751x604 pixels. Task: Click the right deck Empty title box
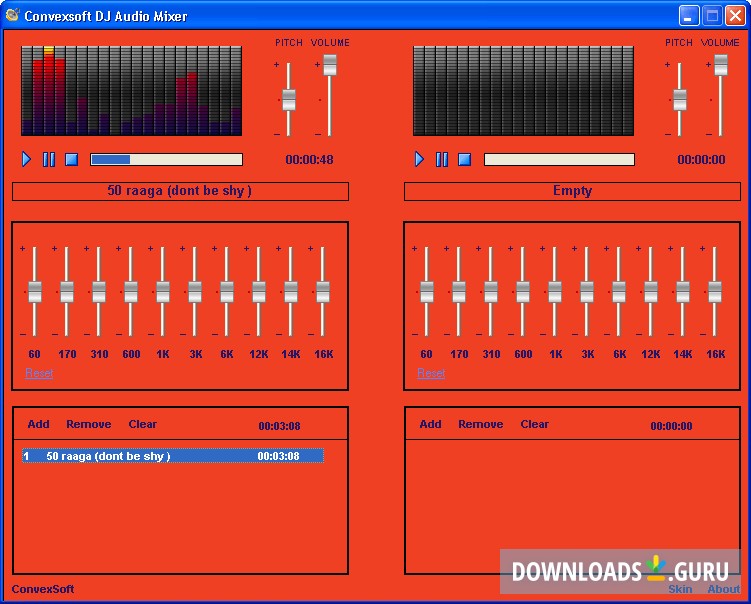(x=572, y=191)
